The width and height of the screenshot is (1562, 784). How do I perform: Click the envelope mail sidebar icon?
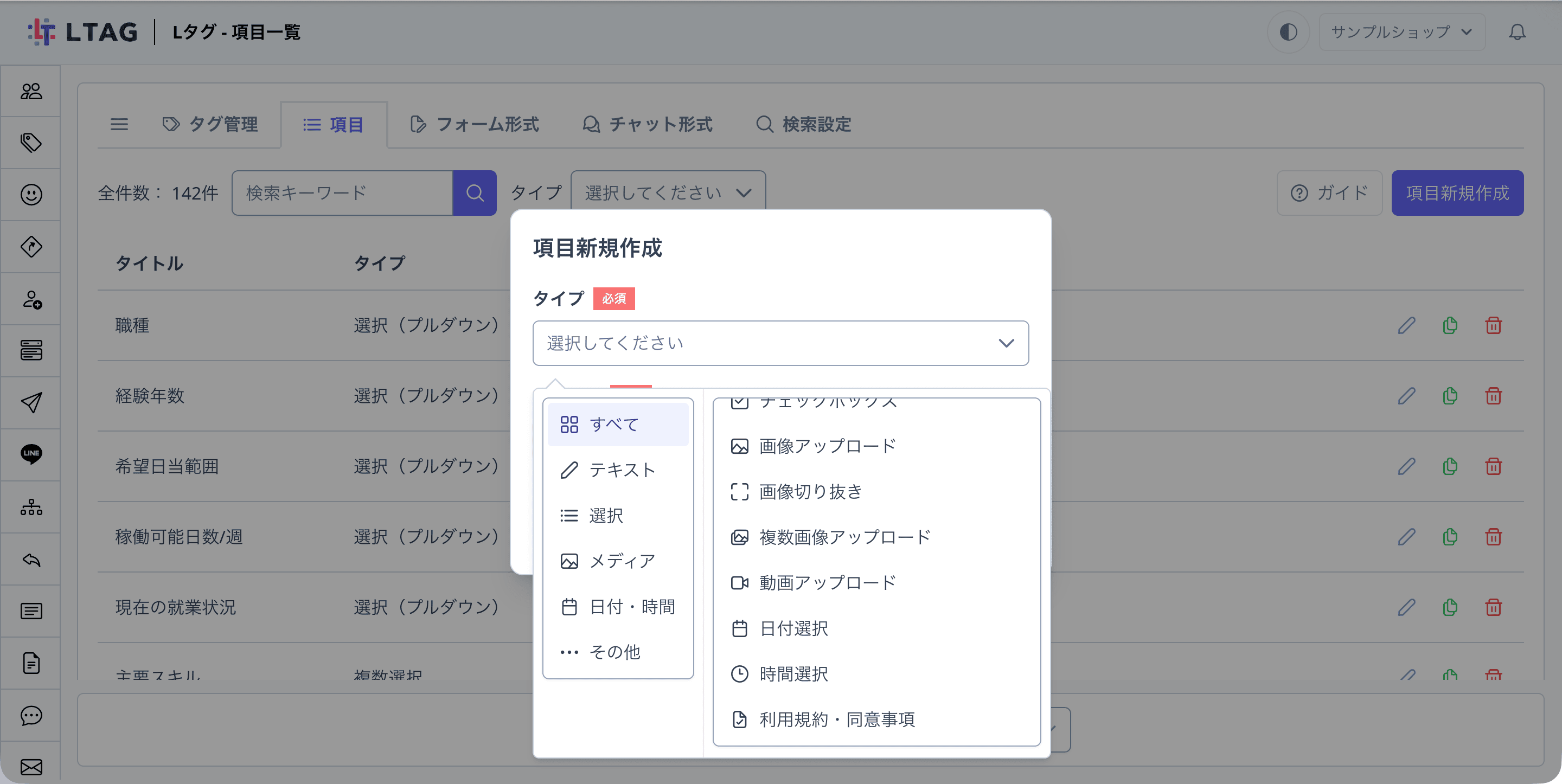point(31,767)
